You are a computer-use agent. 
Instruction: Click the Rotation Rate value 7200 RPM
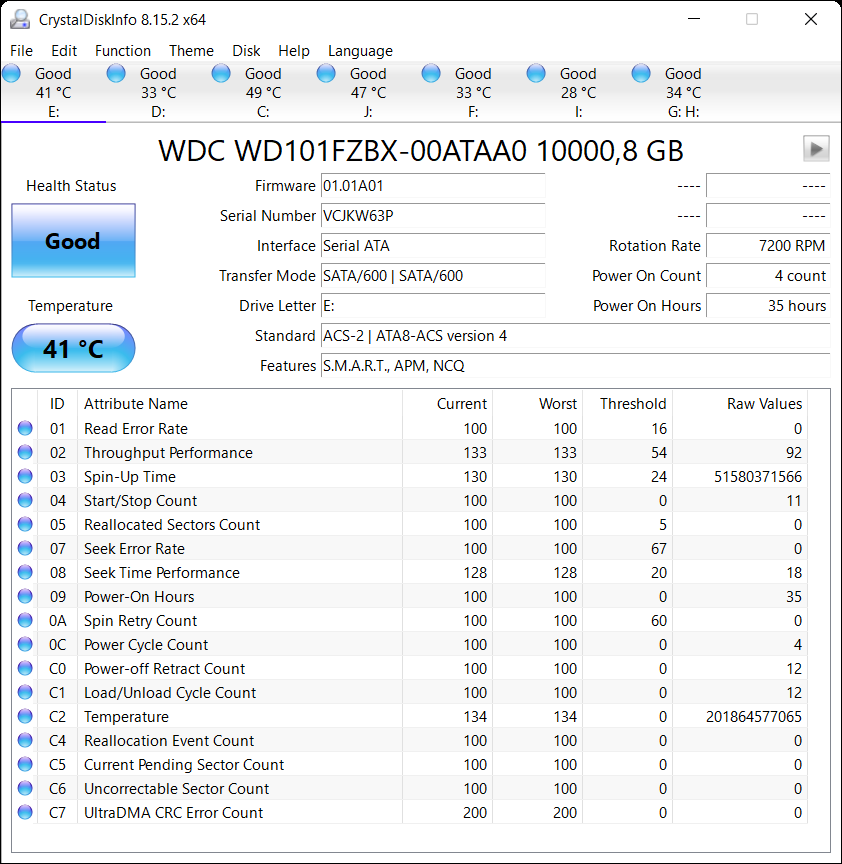768,246
